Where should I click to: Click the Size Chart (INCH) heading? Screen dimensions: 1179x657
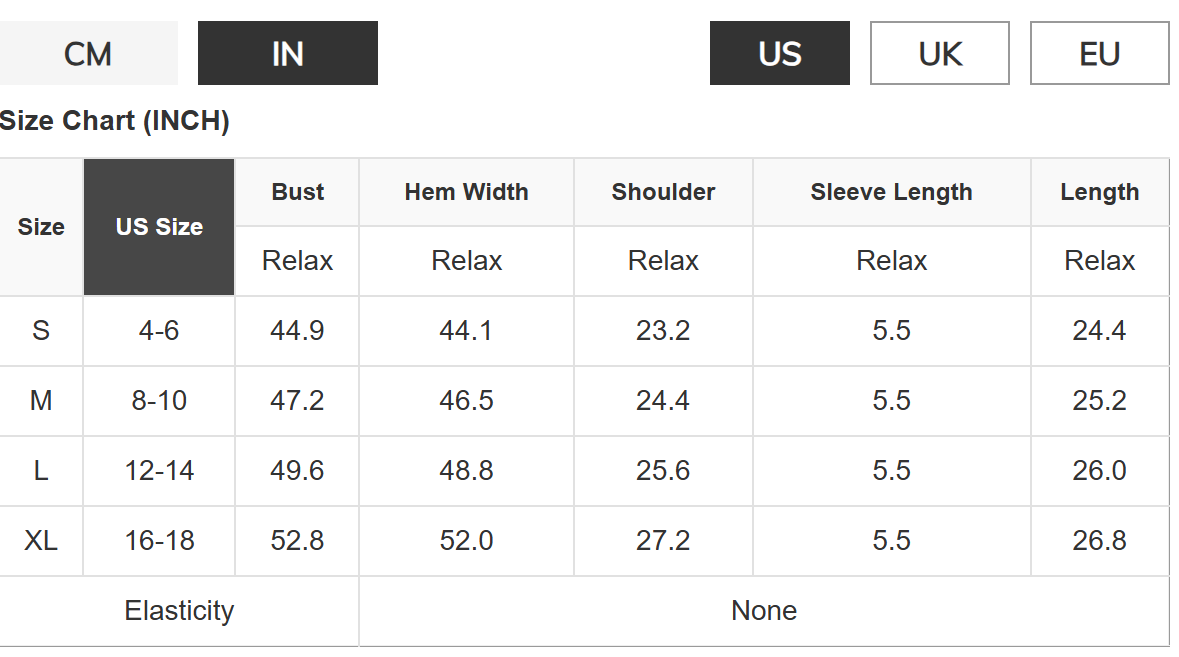(x=115, y=121)
